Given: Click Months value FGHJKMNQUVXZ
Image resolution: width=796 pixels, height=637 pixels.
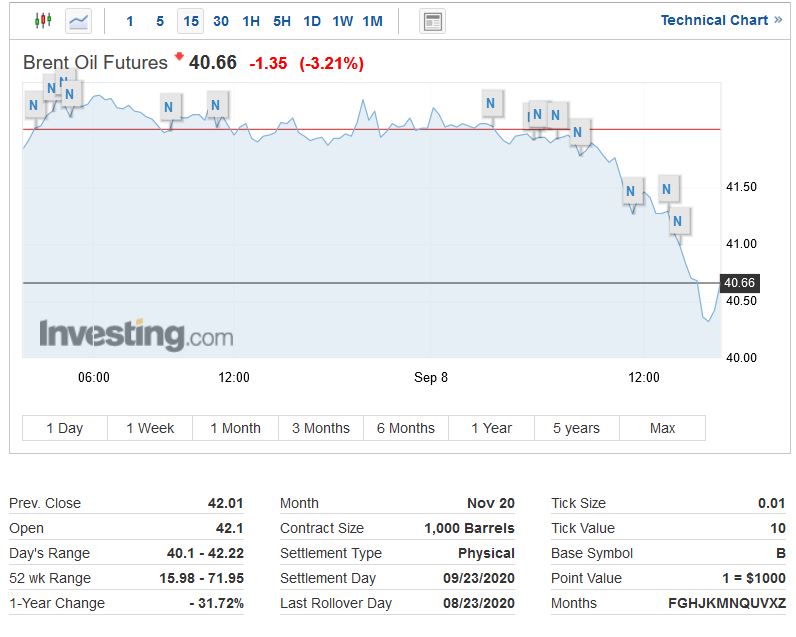Looking at the screenshot, I should 727,603.
